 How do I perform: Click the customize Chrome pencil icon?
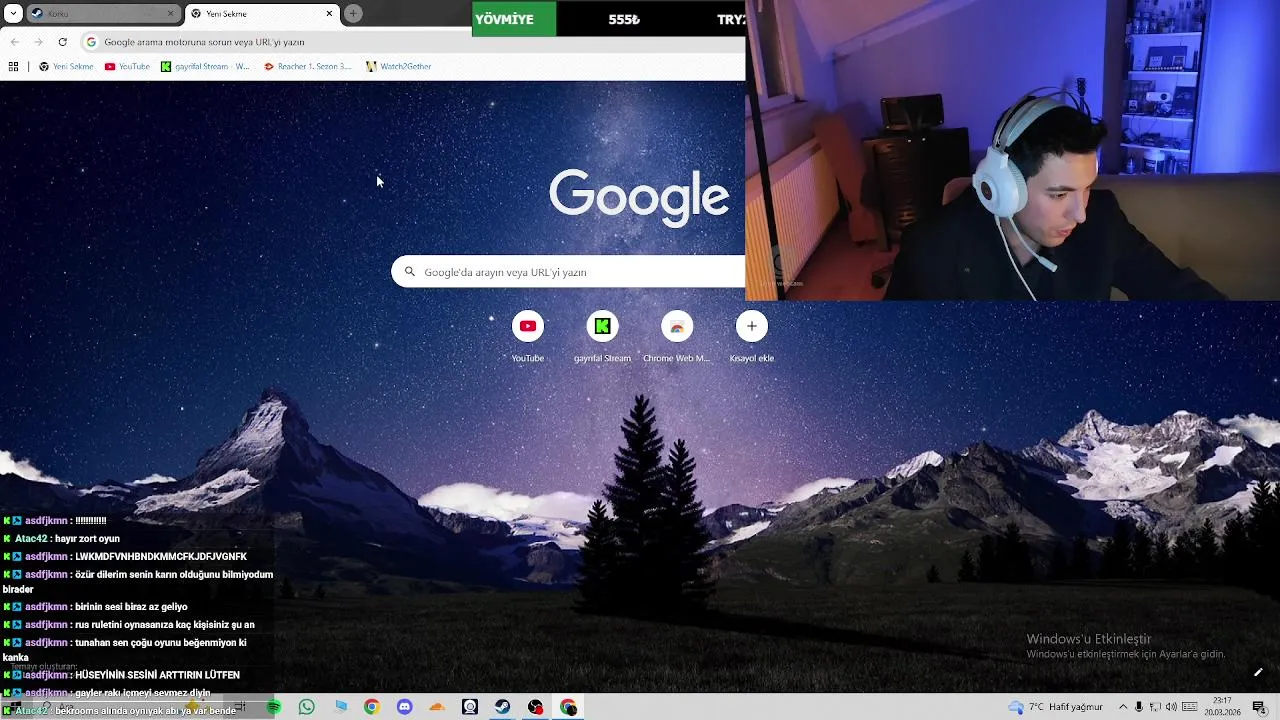click(x=1258, y=672)
